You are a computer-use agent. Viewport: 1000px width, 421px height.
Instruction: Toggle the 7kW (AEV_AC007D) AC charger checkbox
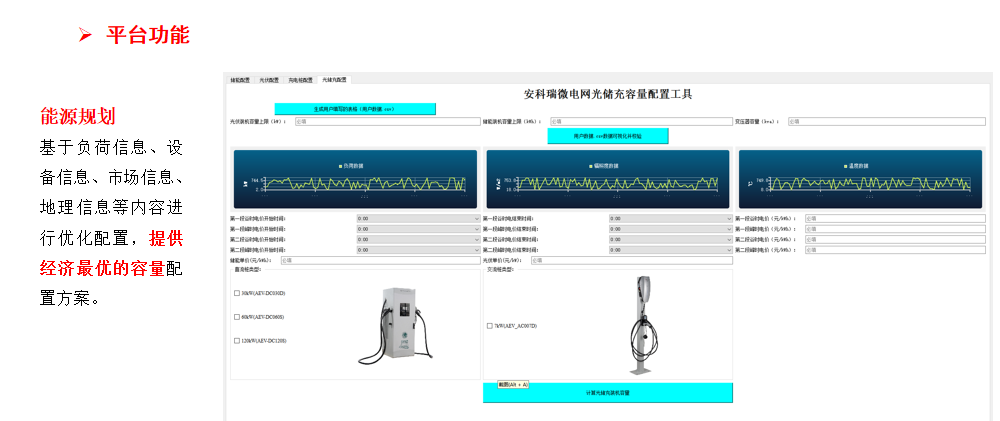click(x=489, y=326)
